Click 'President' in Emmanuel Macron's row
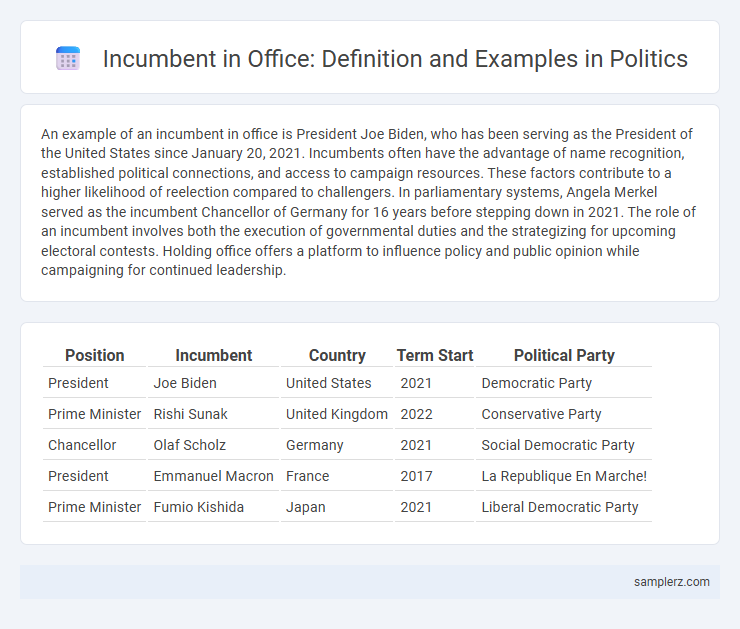Screen dimensions: 740x629 point(94,476)
